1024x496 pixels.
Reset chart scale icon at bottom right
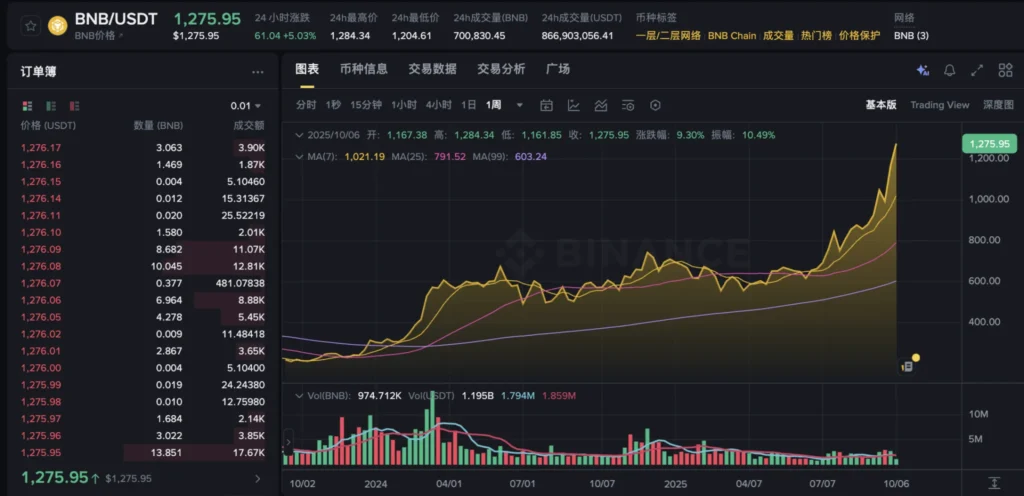coord(994,483)
